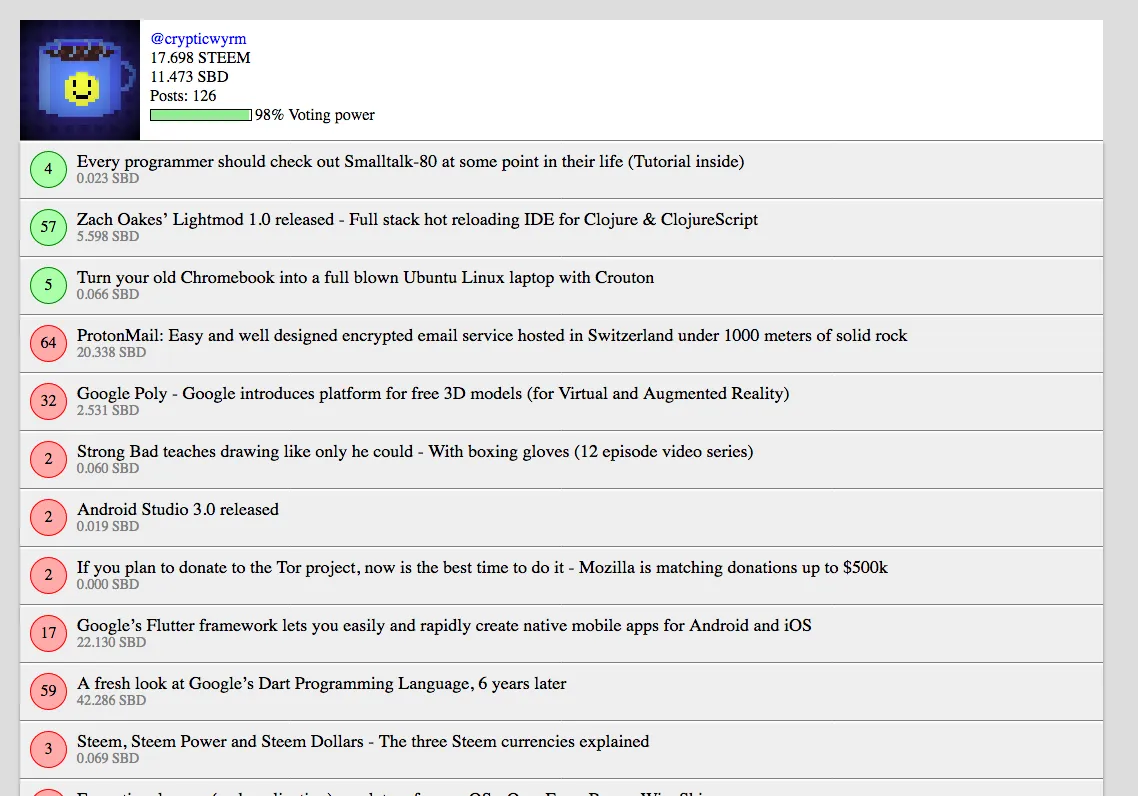Click the 20.338 SBD payout value
This screenshot has height=796, width=1138.
click(x=112, y=352)
